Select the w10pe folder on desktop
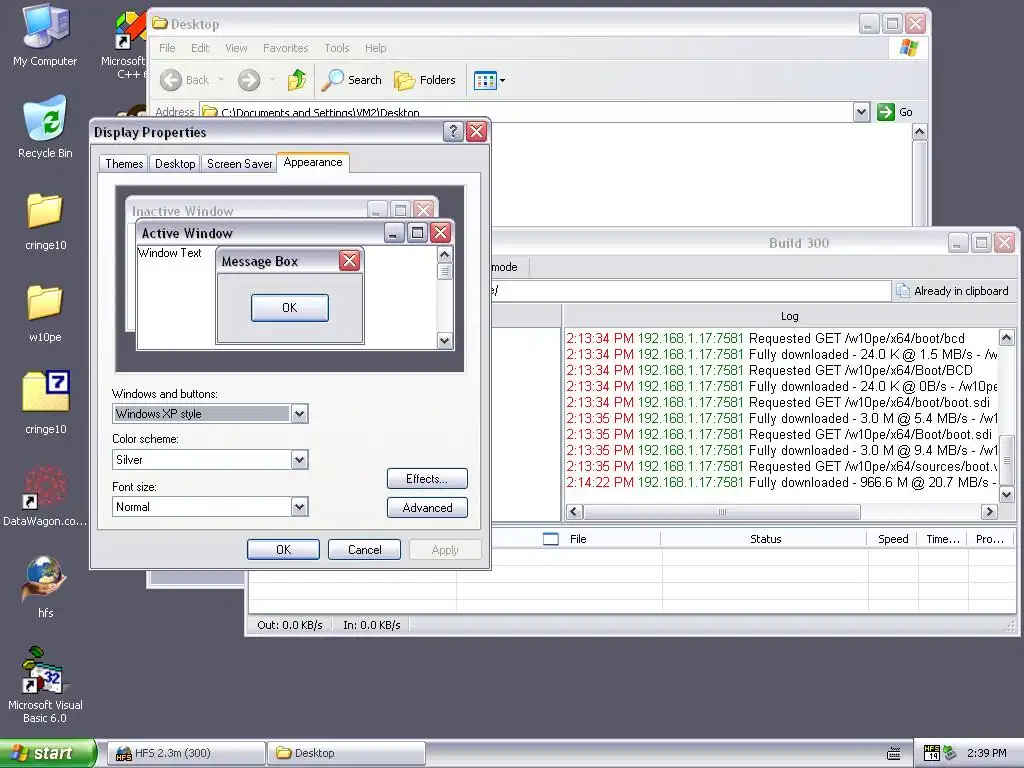Screen dimensions: 1024x768 pyautogui.click(x=45, y=313)
